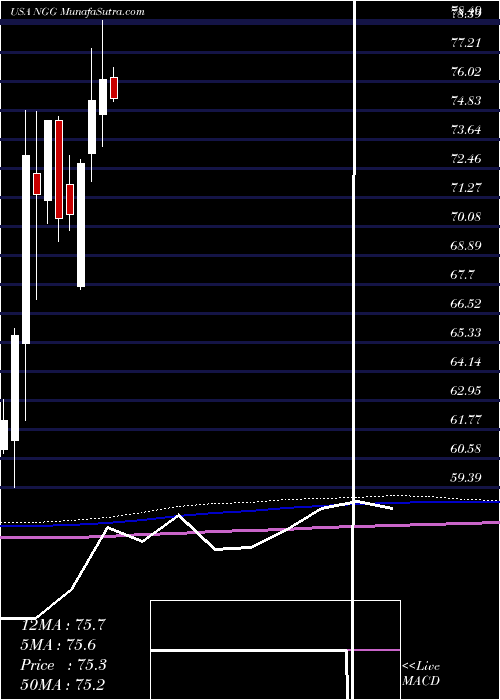
Task: Click the 'Price : 75.3' readout
Action: [63, 665]
